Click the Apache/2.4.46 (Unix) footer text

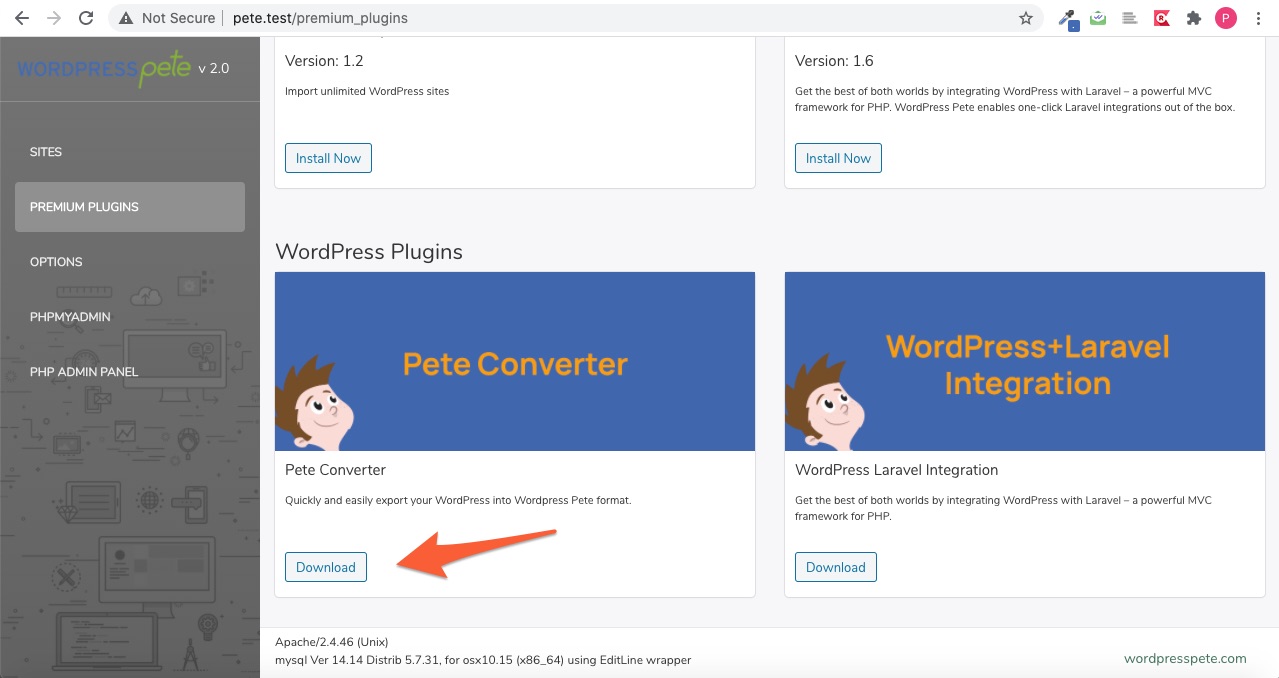coord(332,642)
